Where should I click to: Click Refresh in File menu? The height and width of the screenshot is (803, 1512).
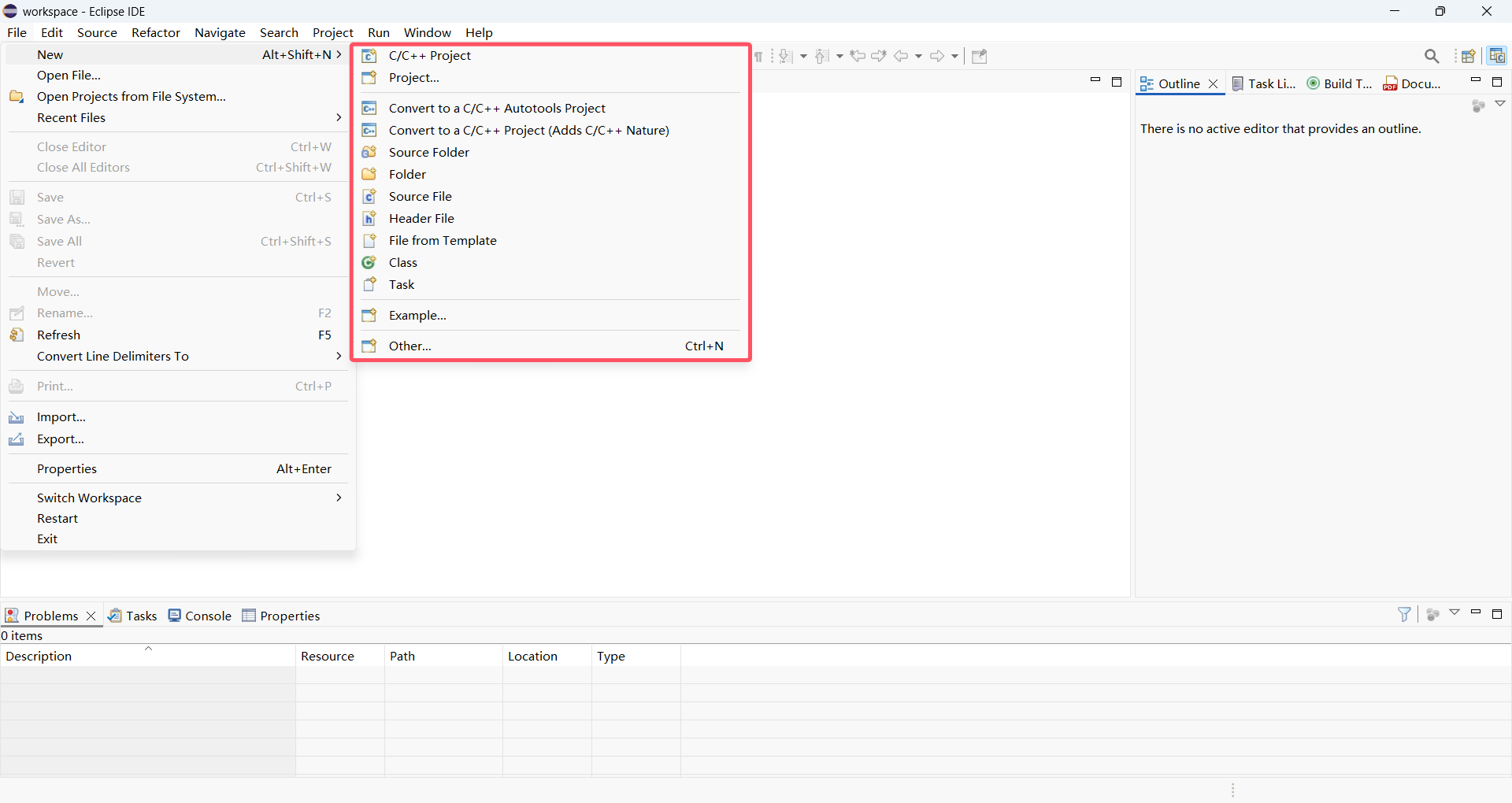click(179, 335)
